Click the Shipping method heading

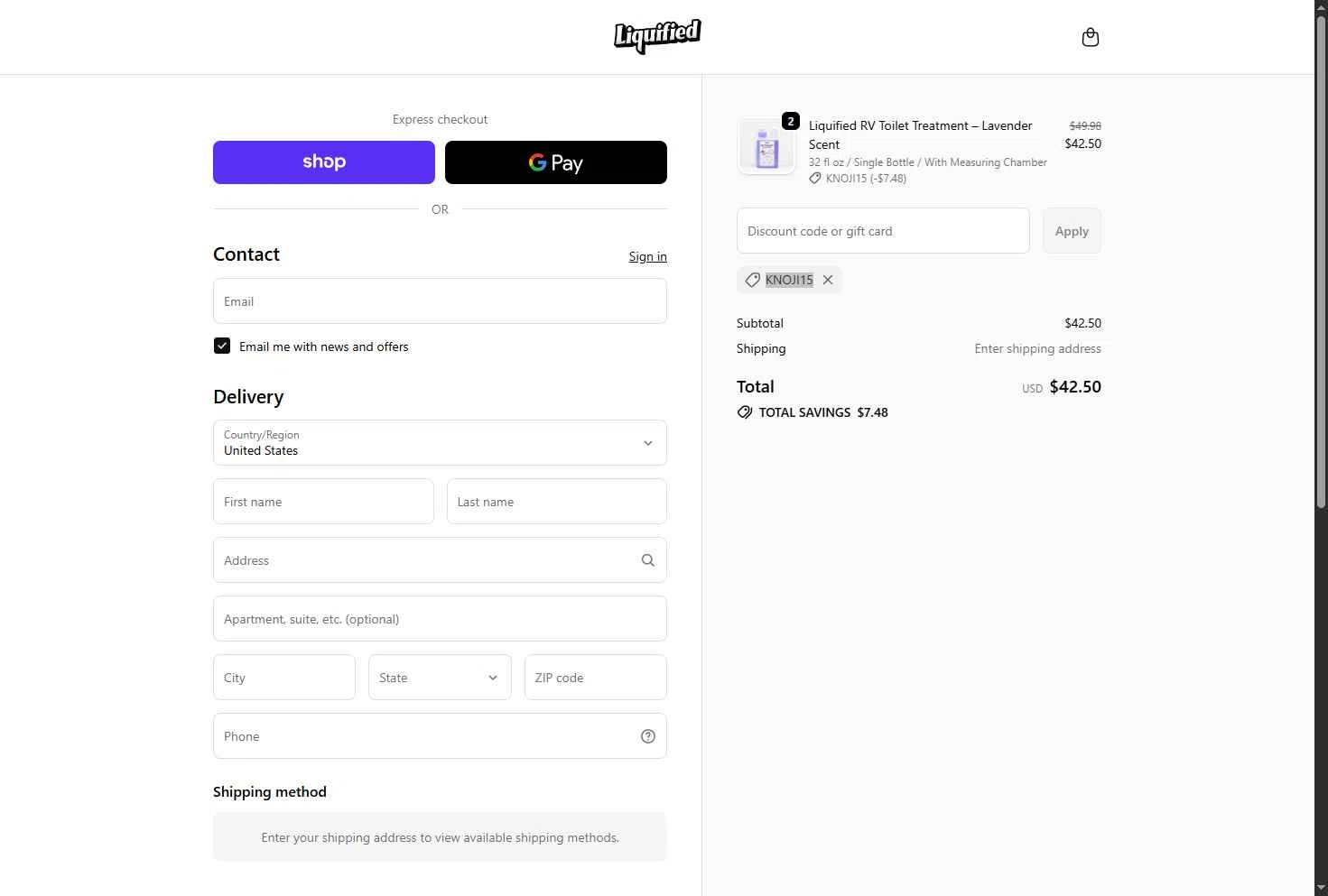(270, 791)
